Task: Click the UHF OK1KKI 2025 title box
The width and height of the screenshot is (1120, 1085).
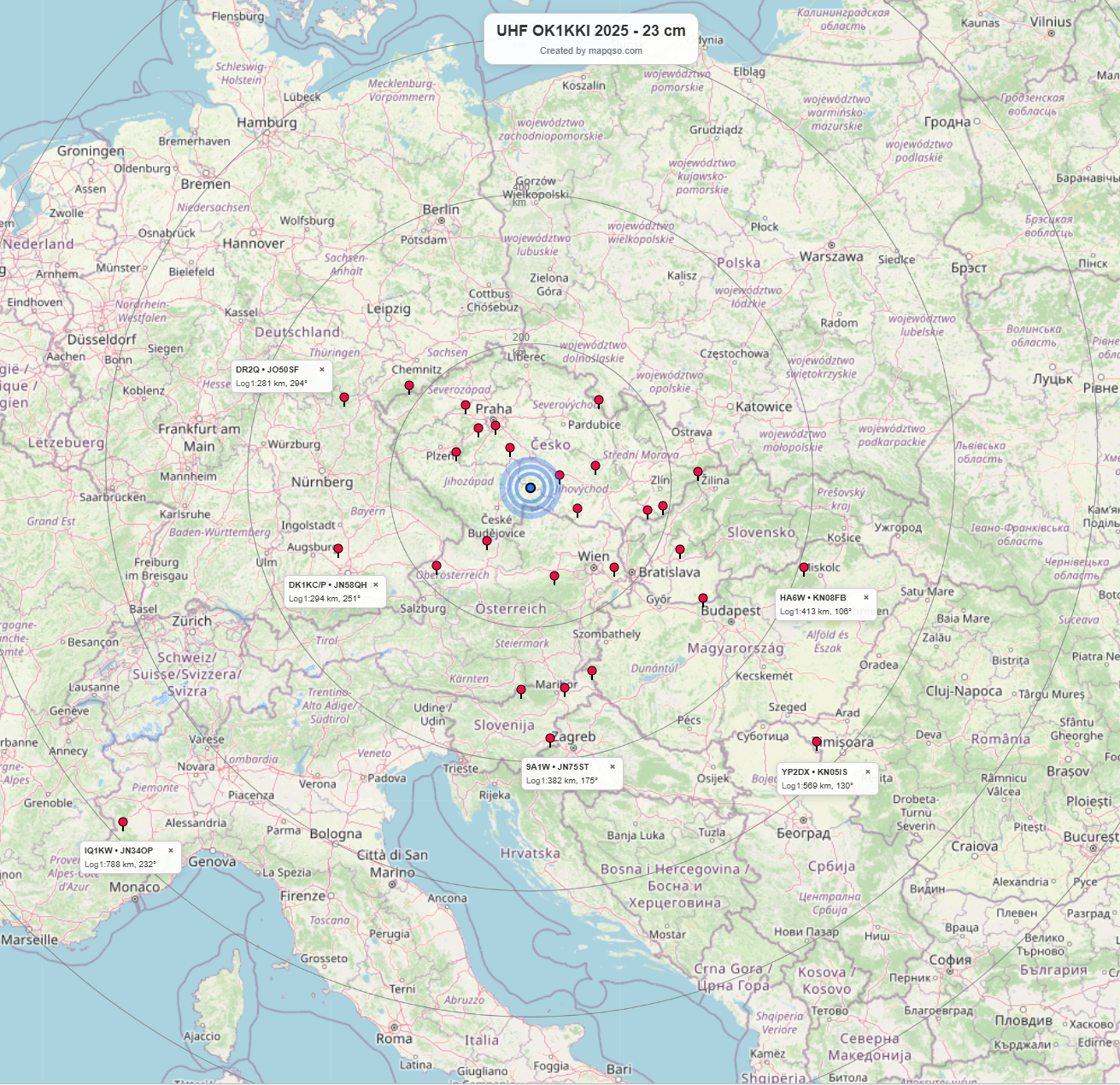Action: [x=590, y=32]
